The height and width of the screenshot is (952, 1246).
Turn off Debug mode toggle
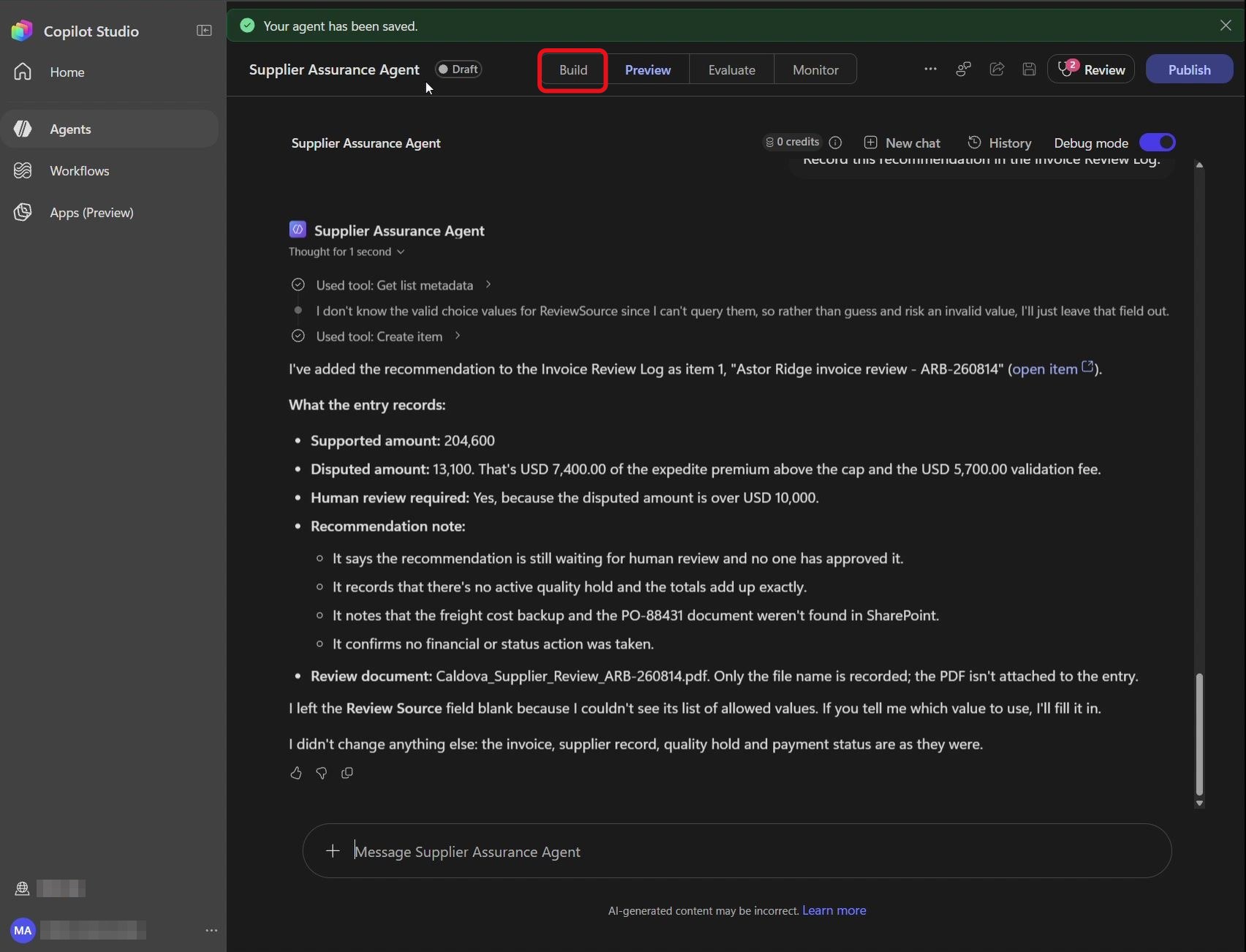[x=1158, y=143]
